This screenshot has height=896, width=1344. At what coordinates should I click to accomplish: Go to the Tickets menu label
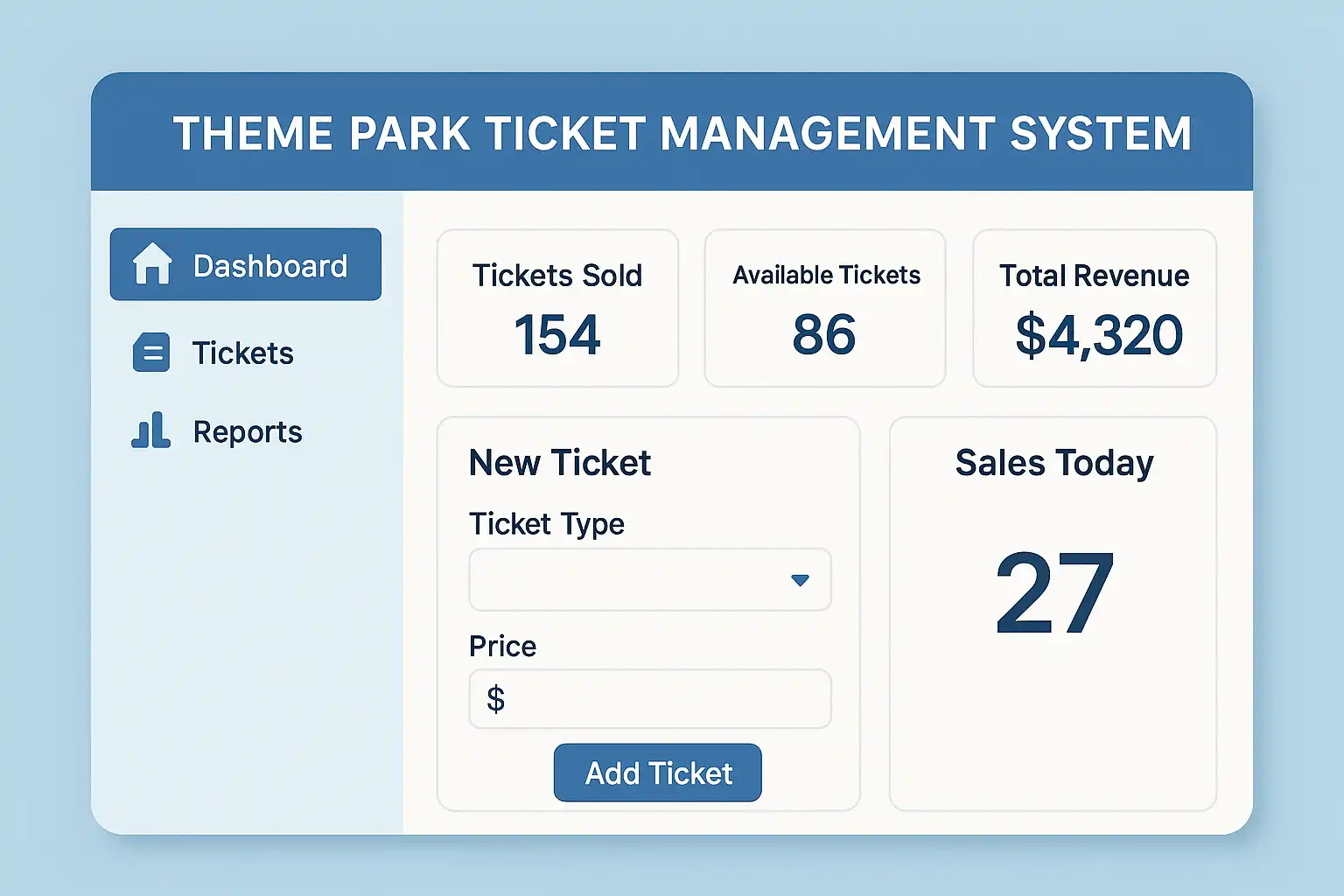243,353
